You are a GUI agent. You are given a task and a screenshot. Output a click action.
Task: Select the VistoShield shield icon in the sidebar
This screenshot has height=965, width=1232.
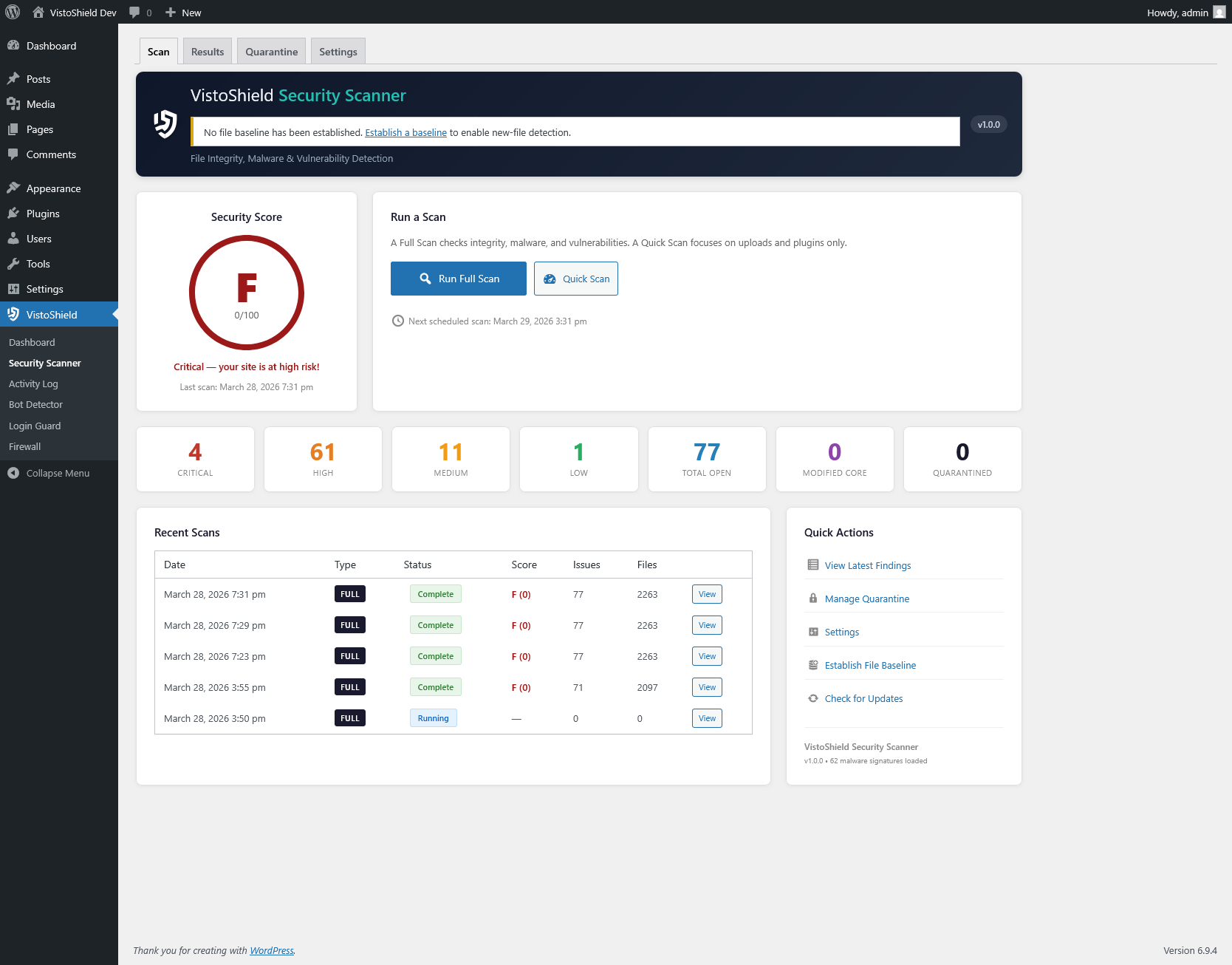point(13,314)
